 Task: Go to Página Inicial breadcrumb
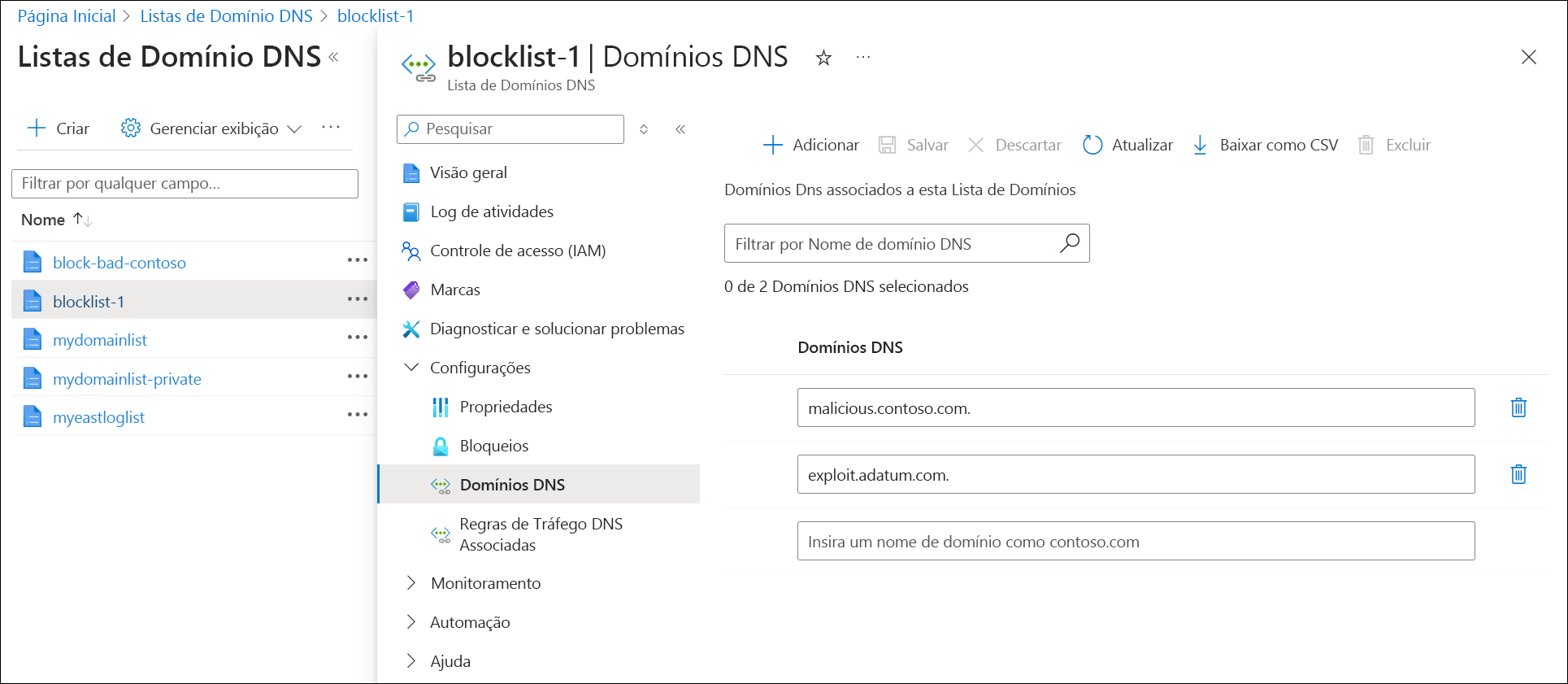(67, 16)
